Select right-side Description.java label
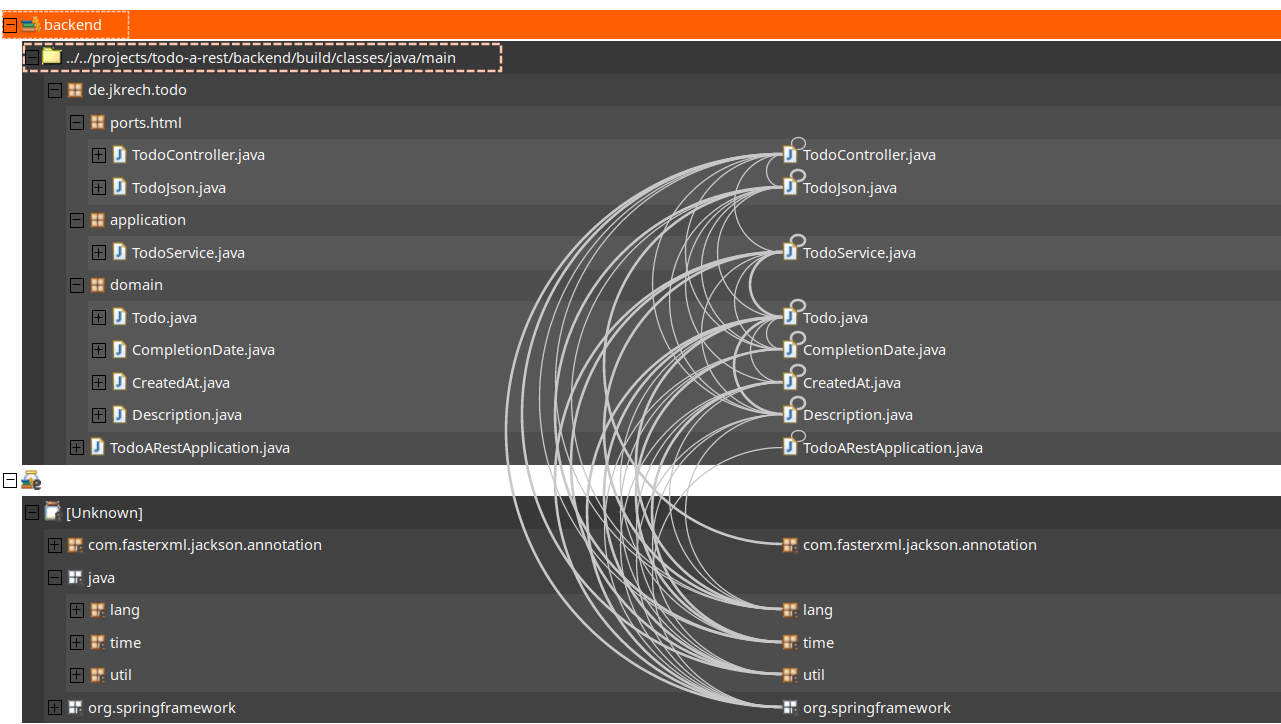Screen dimensions: 1281x724 click(x=858, y=415)
